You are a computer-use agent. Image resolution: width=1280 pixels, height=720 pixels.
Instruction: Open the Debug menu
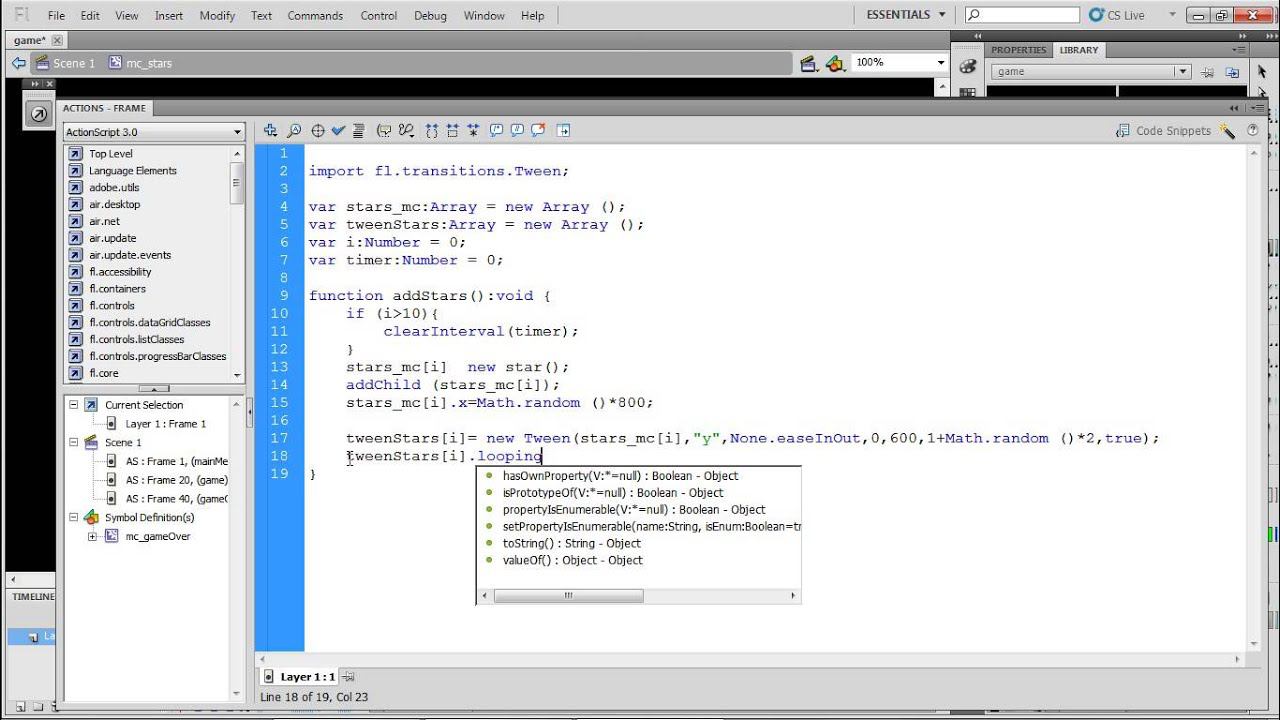coord(430,15)
